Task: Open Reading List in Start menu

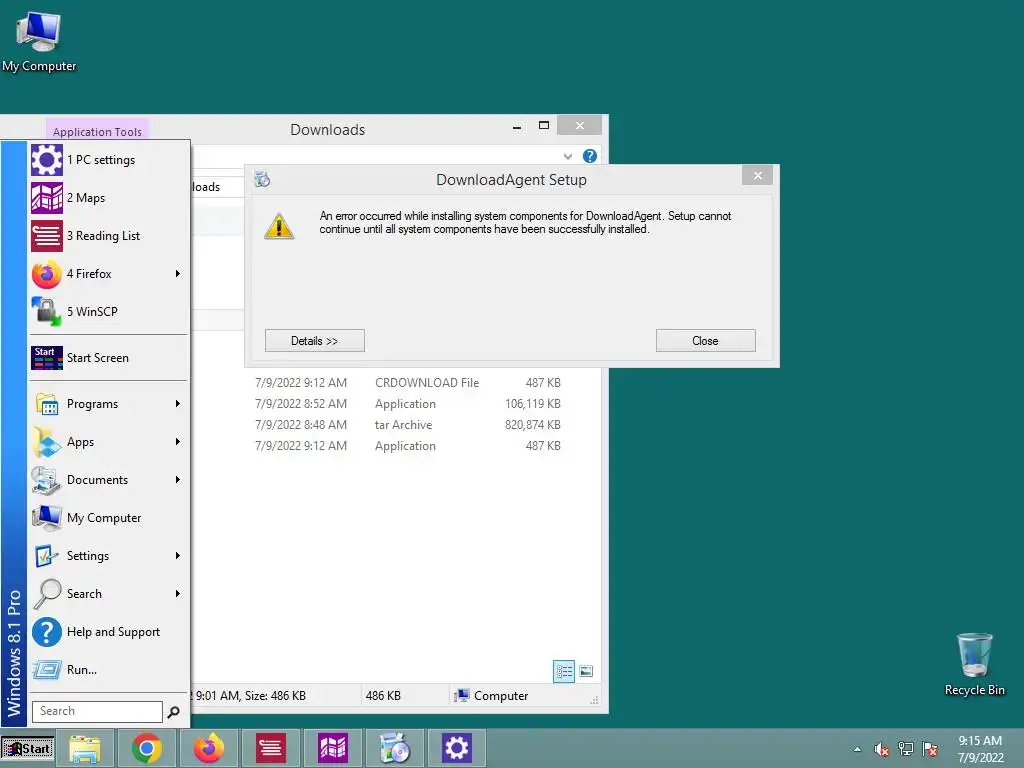Action: [109, 236]
